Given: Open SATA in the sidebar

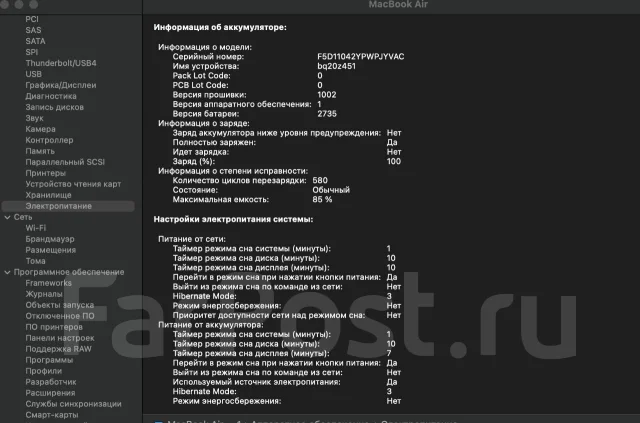Looking at the screenshot, I should 36,41.
